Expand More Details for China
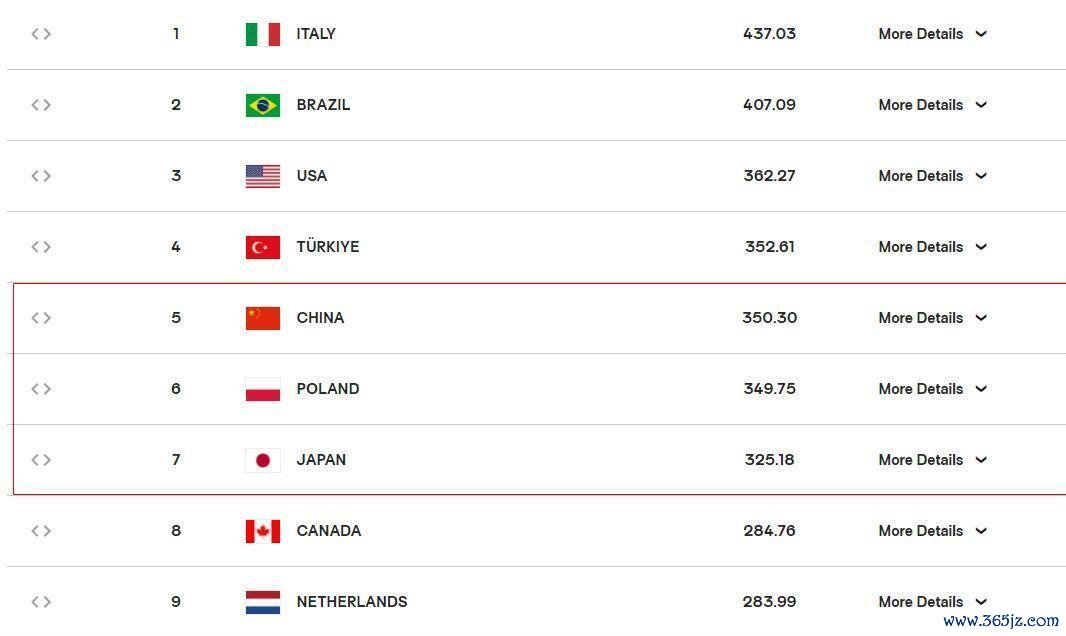Image resolution: width=1066 pixels, height=636 pixels. click(932, 318)
